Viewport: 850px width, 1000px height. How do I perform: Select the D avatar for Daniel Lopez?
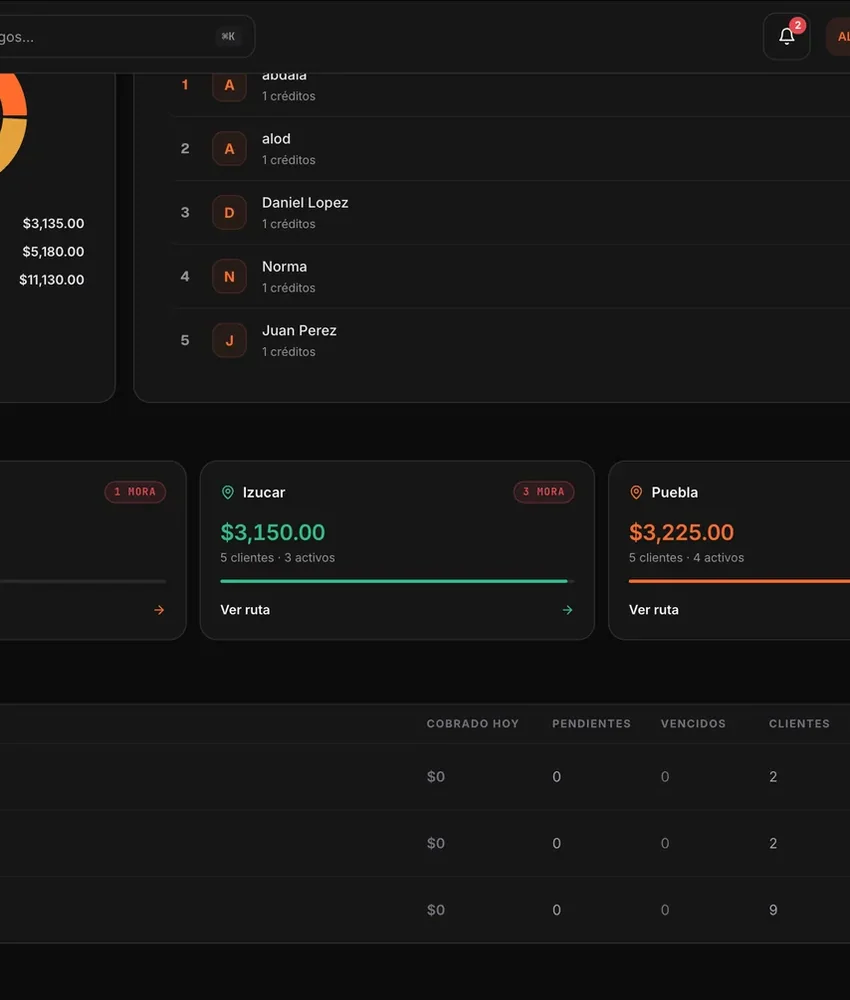coord(230,212)
